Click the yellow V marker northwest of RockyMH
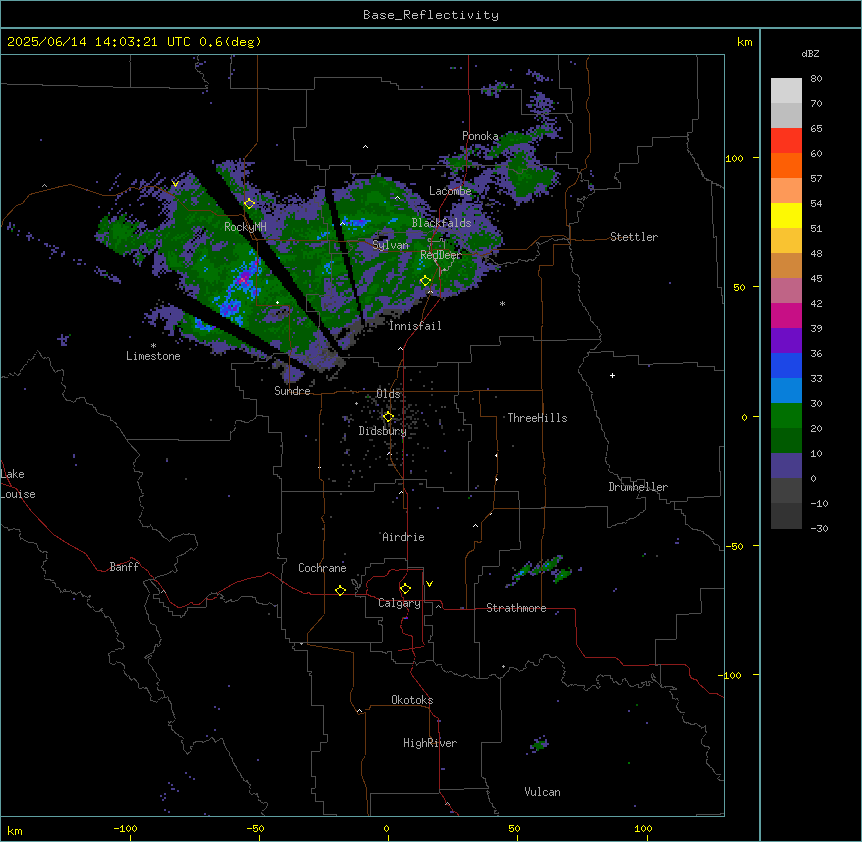Viewport: 862px width, 842px height. click(175, 184)
